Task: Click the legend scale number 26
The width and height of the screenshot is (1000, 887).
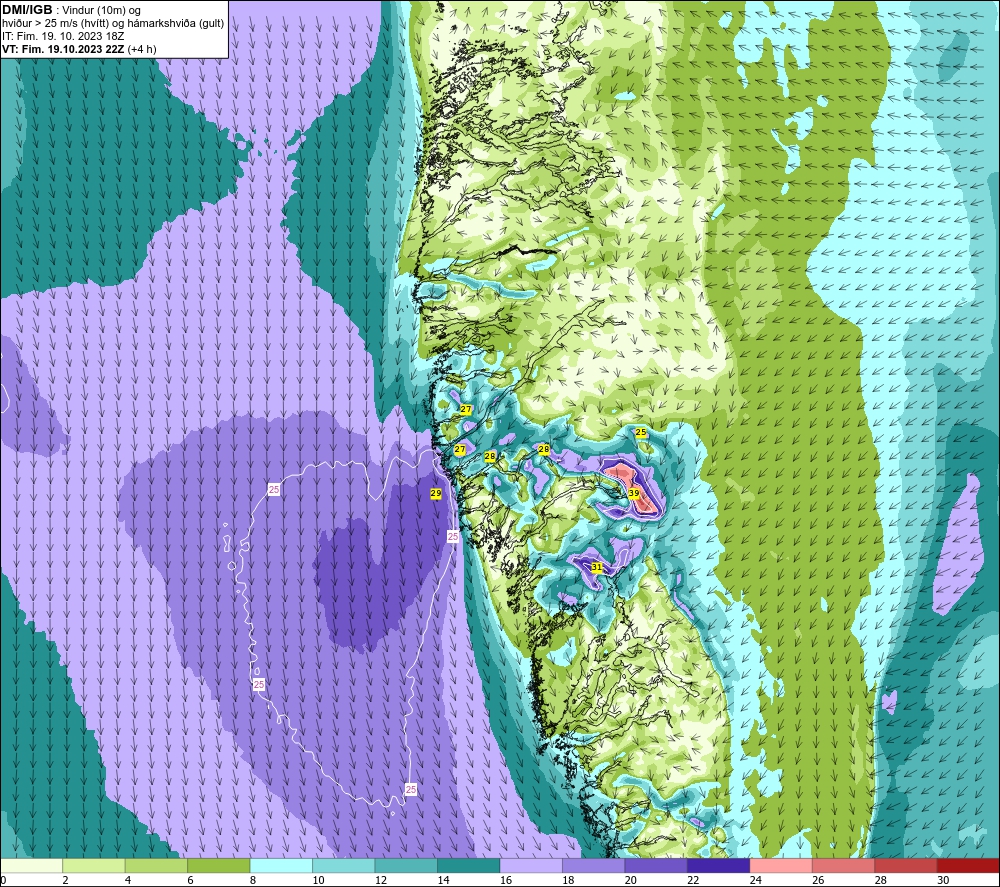Action: point(818,880)
